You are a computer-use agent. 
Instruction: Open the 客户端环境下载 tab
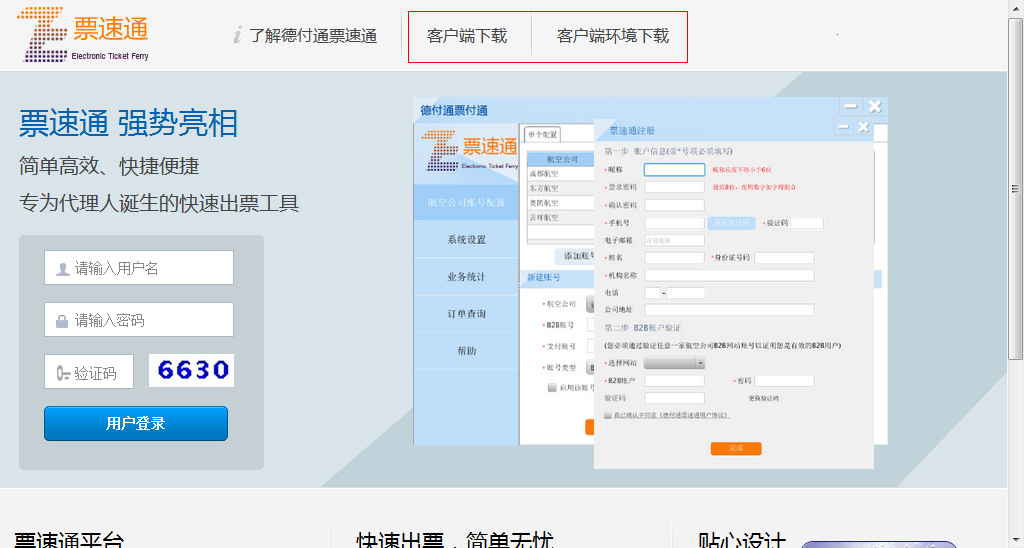point(613,36)
